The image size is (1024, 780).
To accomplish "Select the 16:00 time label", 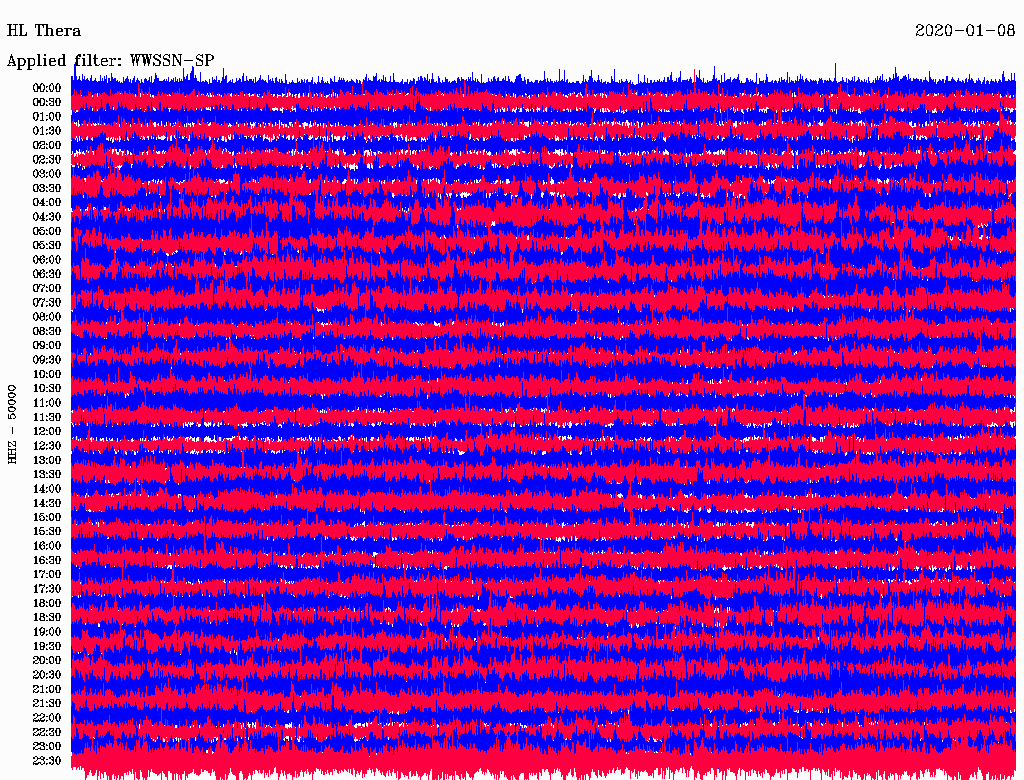I will pos(46,546).
